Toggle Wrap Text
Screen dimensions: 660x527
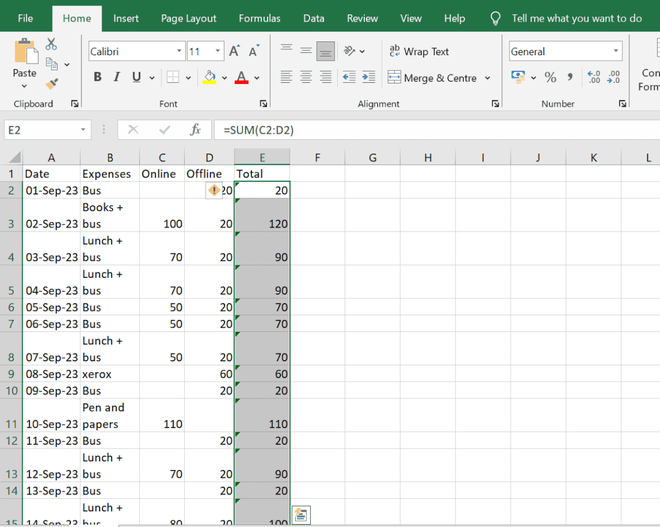(419, 51)
